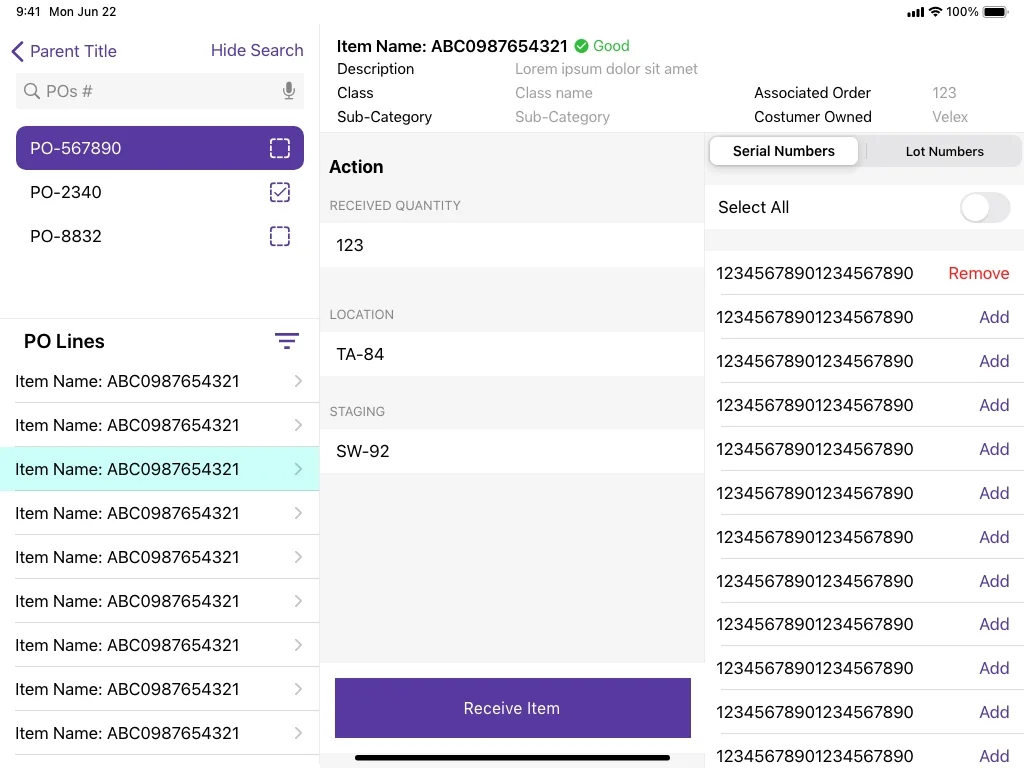
Task: Expand the first PO line item chevron
Action: pyautogui.click(x=298, y=381)
